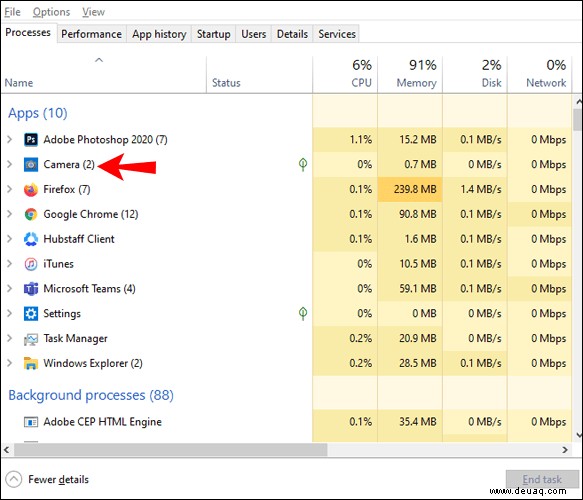583x500 pixels.
Task: Click the Task Manager process icon
Action: pos(31,339)
